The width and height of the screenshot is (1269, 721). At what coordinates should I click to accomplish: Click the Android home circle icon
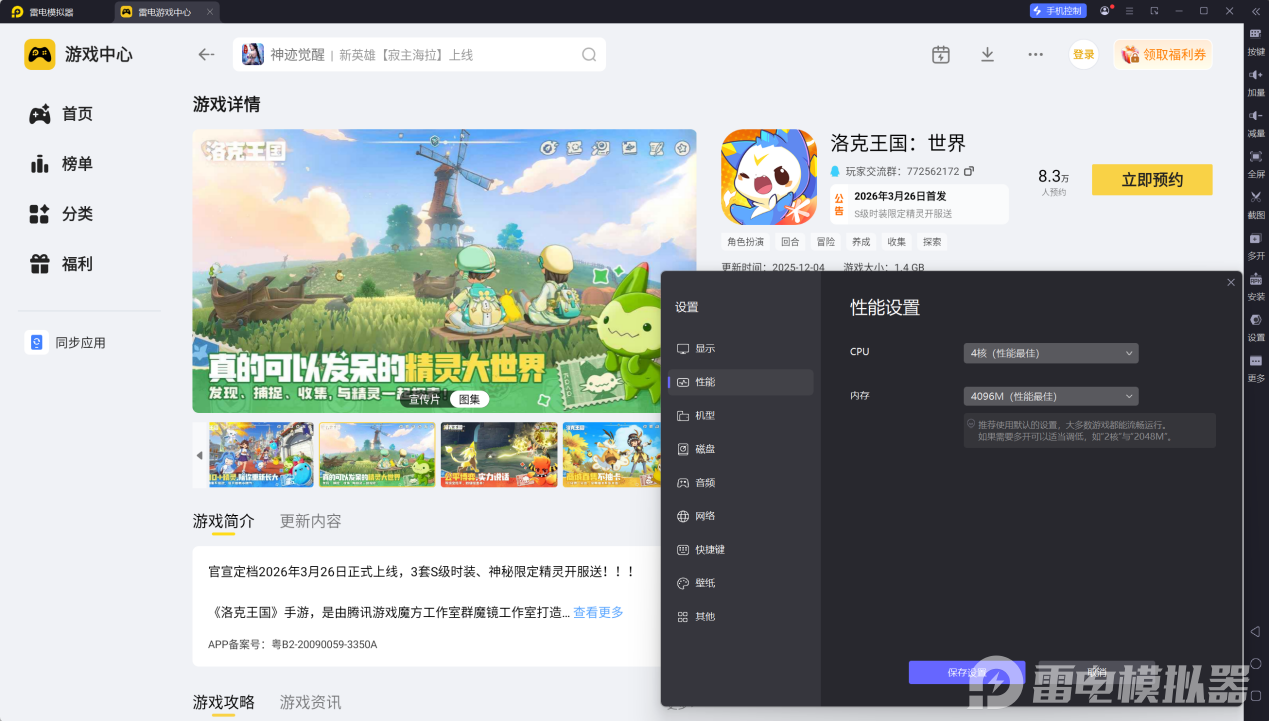click(x=1255, y=663)
